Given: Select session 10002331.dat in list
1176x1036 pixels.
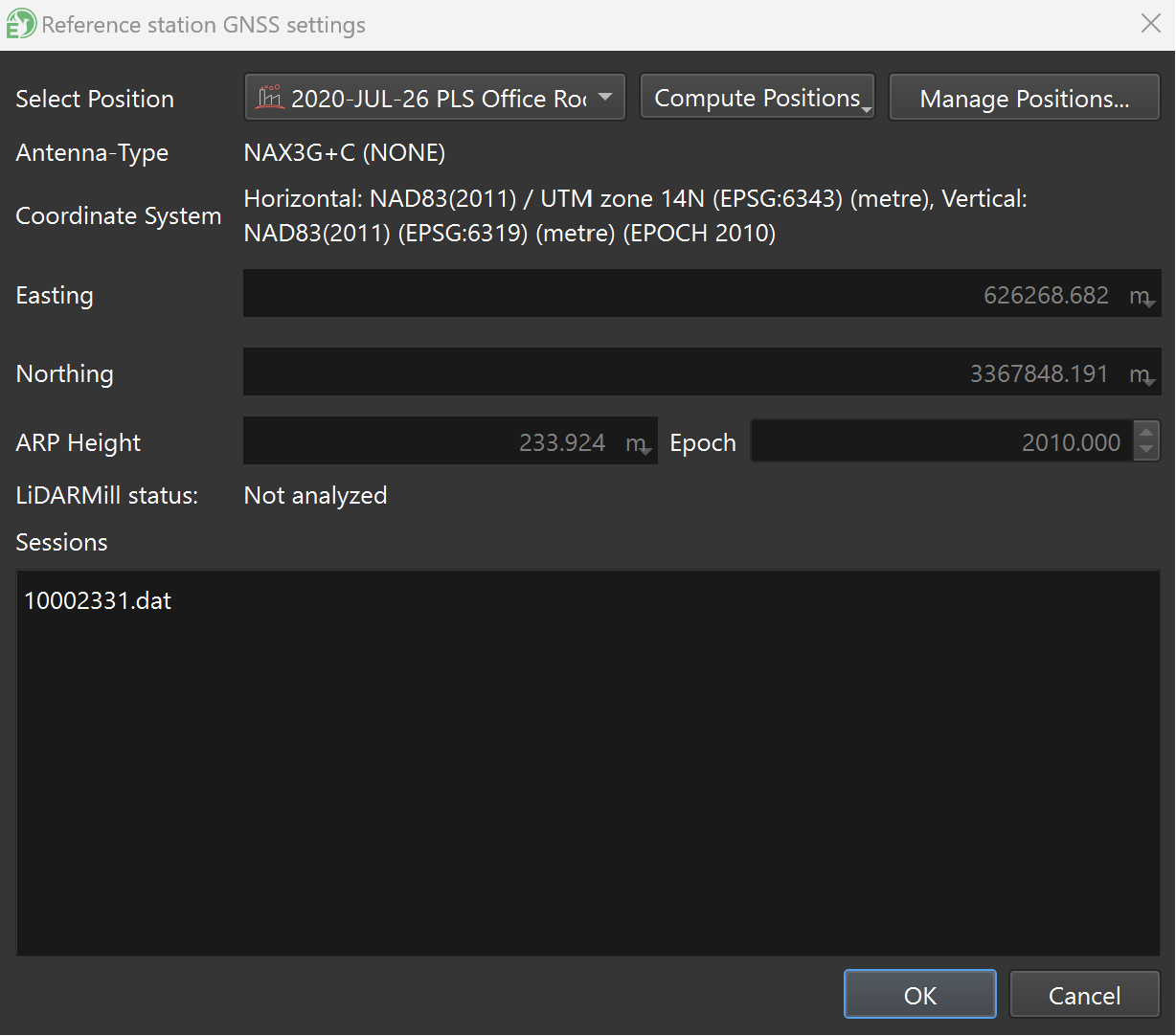Looking at the screenshot, I should pos(98,601).
